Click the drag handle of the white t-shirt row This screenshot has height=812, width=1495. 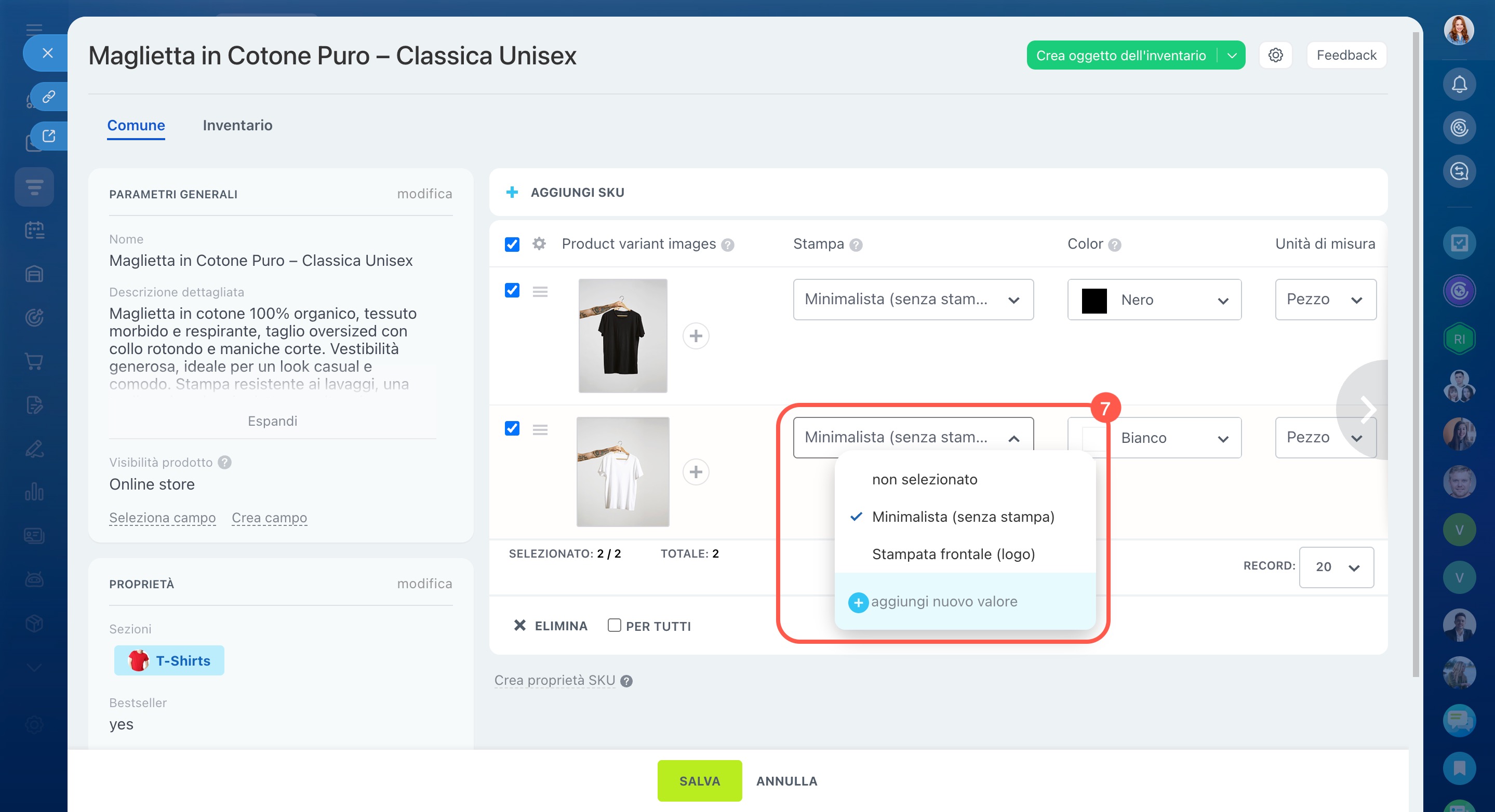click(540, 430)
